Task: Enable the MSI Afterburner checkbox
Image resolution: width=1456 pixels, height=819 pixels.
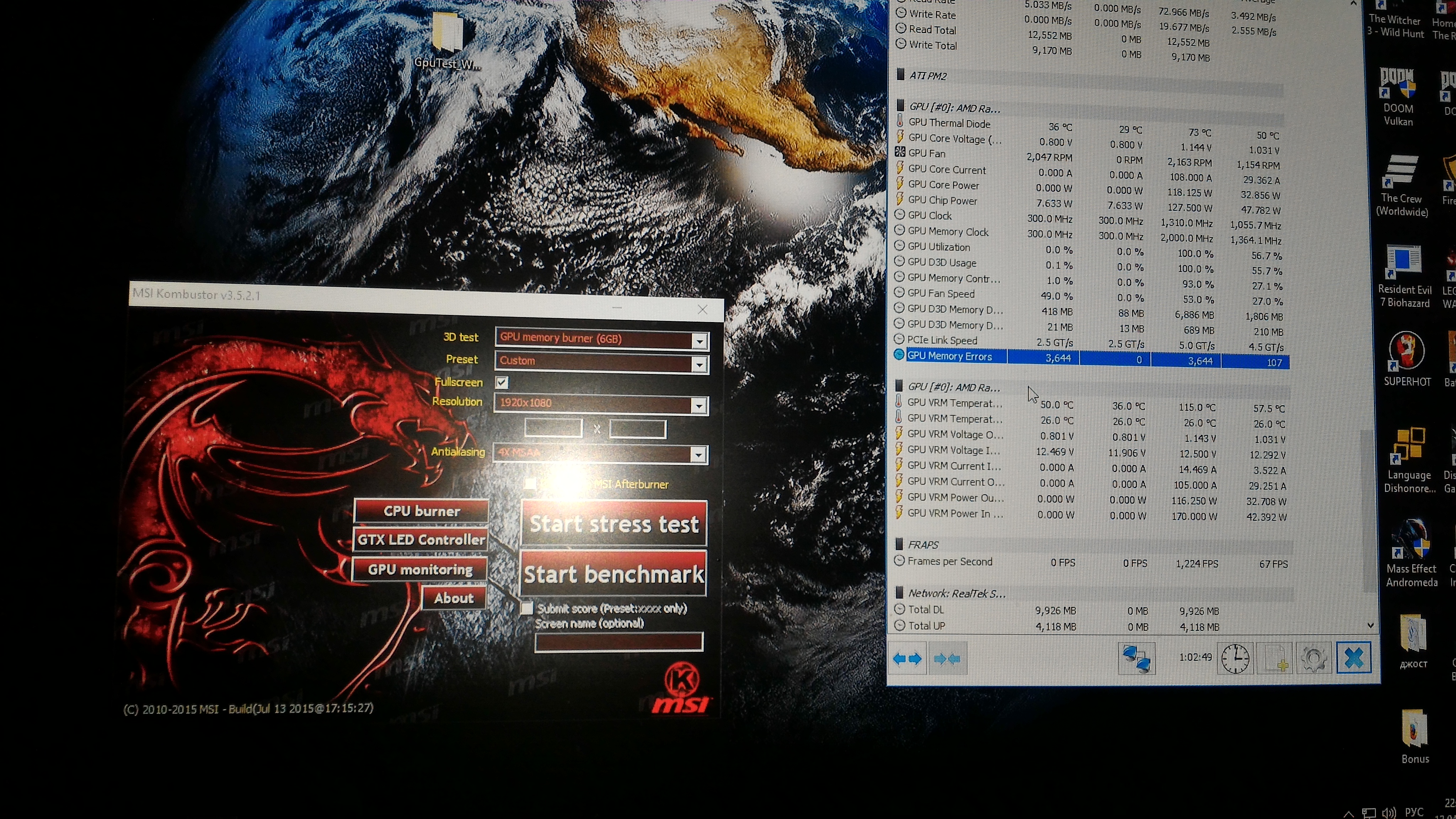Action: [530, 484]
